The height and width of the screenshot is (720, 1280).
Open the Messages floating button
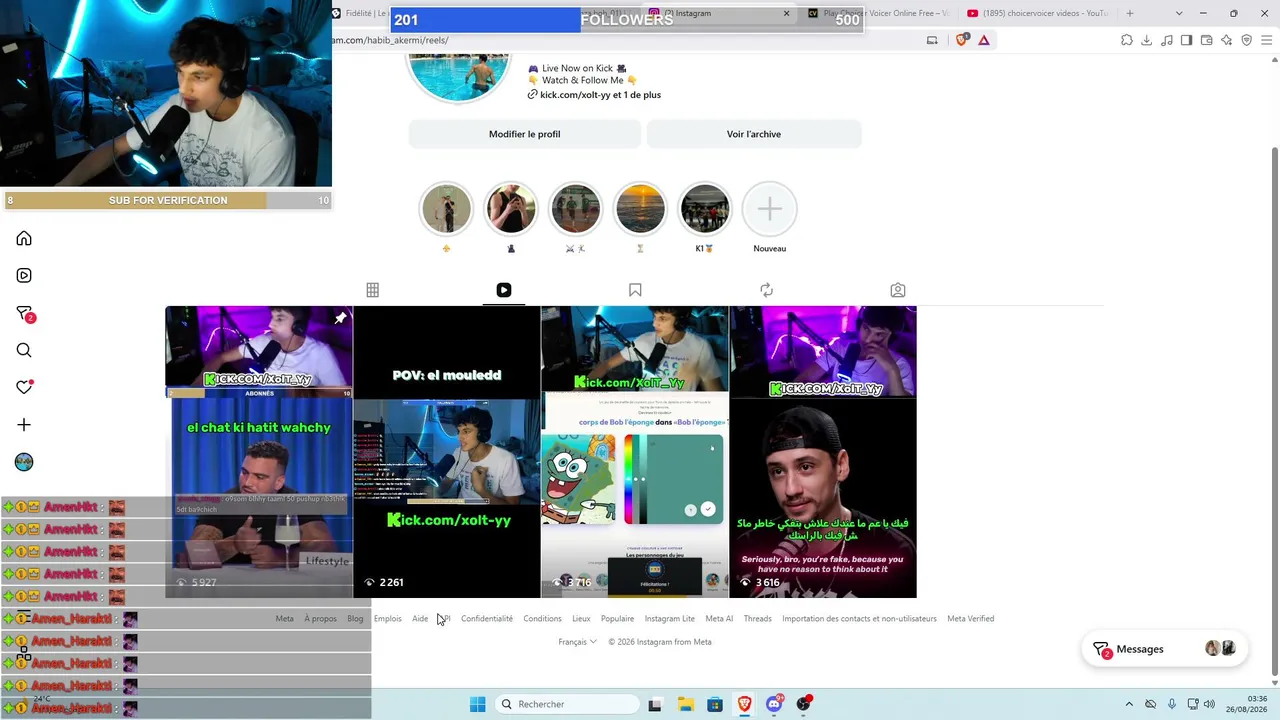tap(1163, 649)
